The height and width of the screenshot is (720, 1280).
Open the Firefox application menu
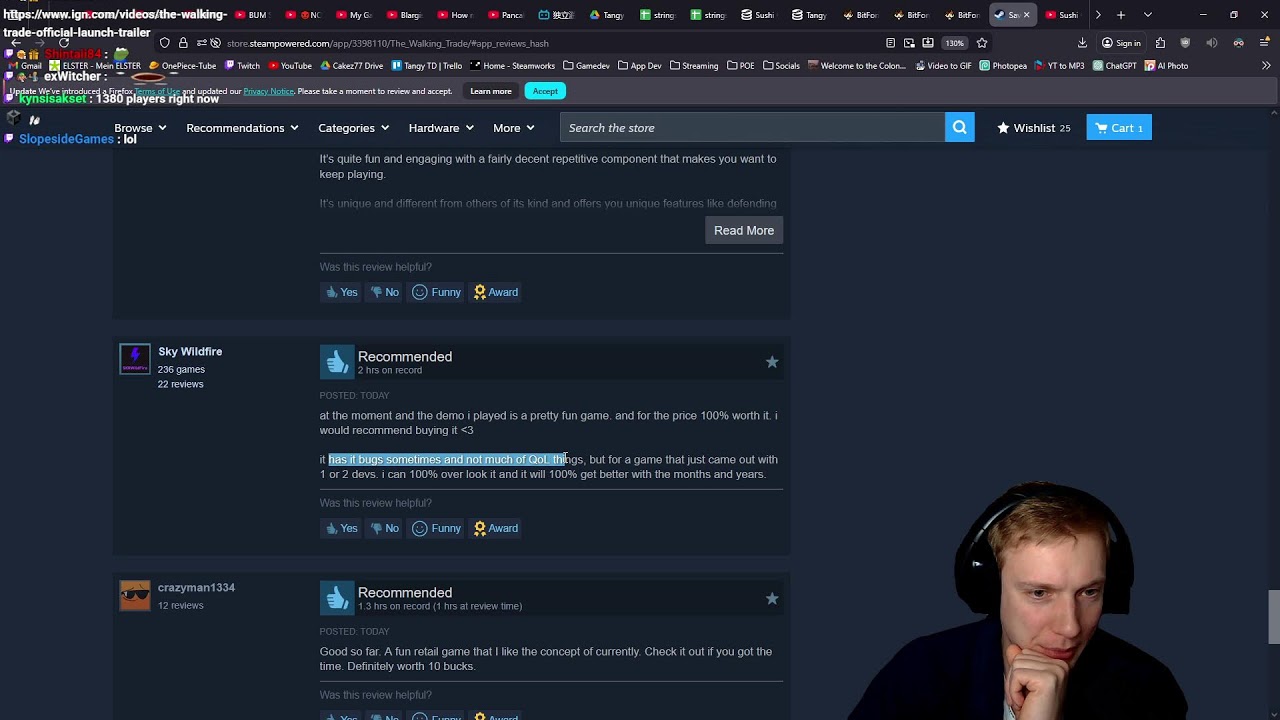pos(1265,43)
